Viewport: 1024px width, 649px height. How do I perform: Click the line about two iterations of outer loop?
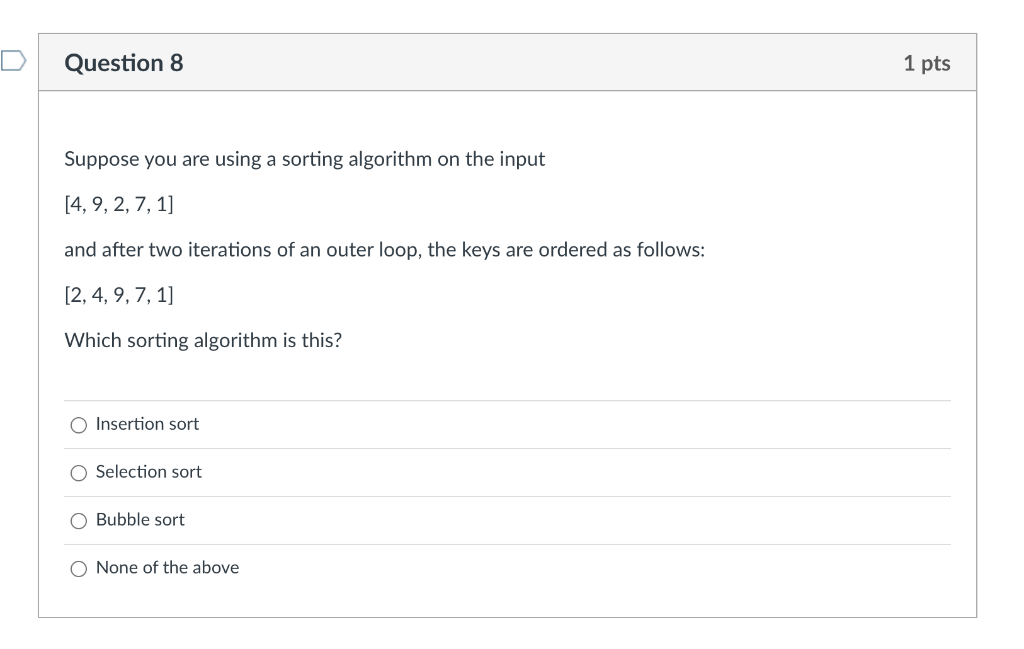[x=385, y=250]
